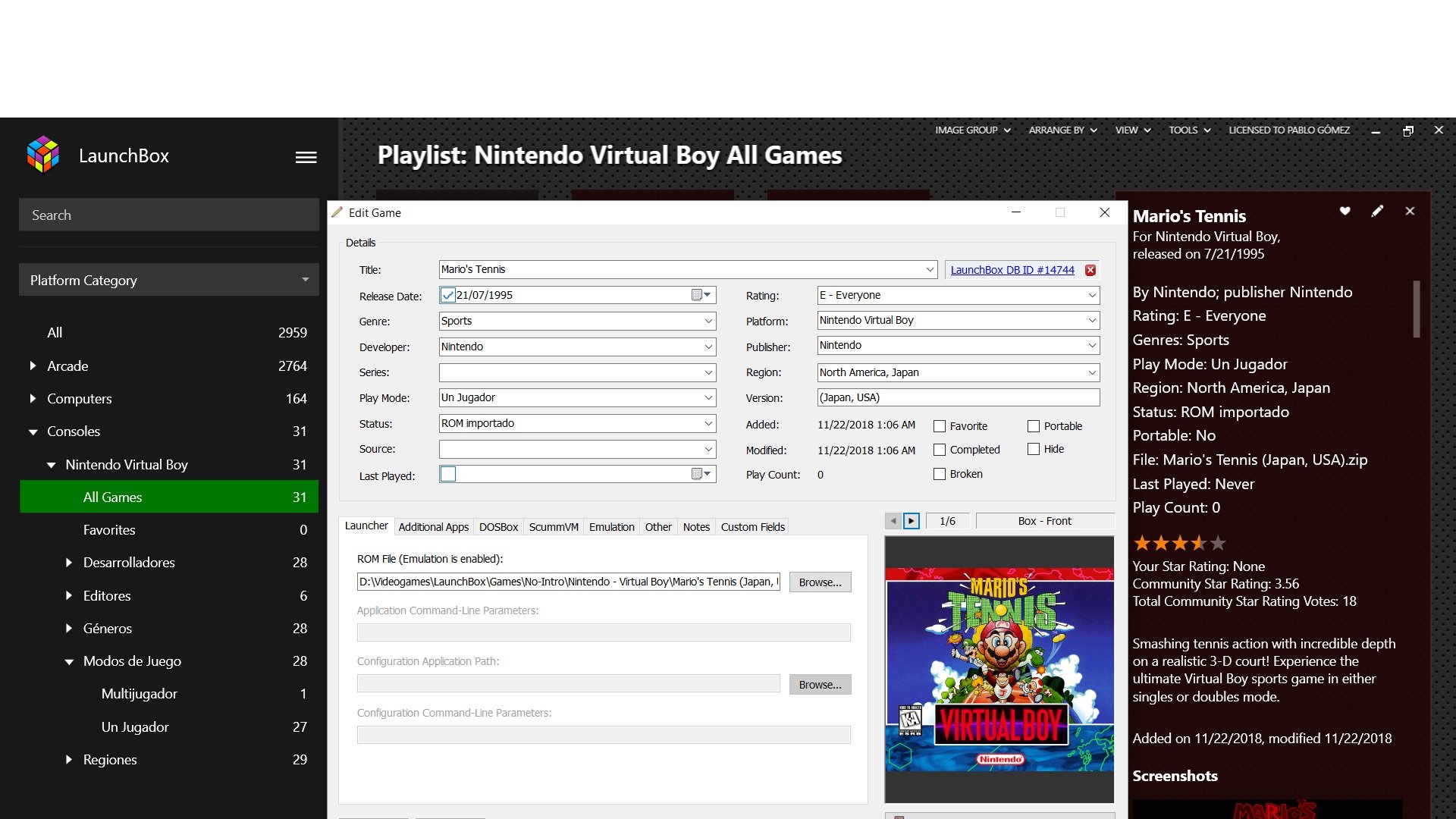The image size is (1456, 819).
Task: Click the pencil edit icon in details panel
Action: coord(1377,211)
